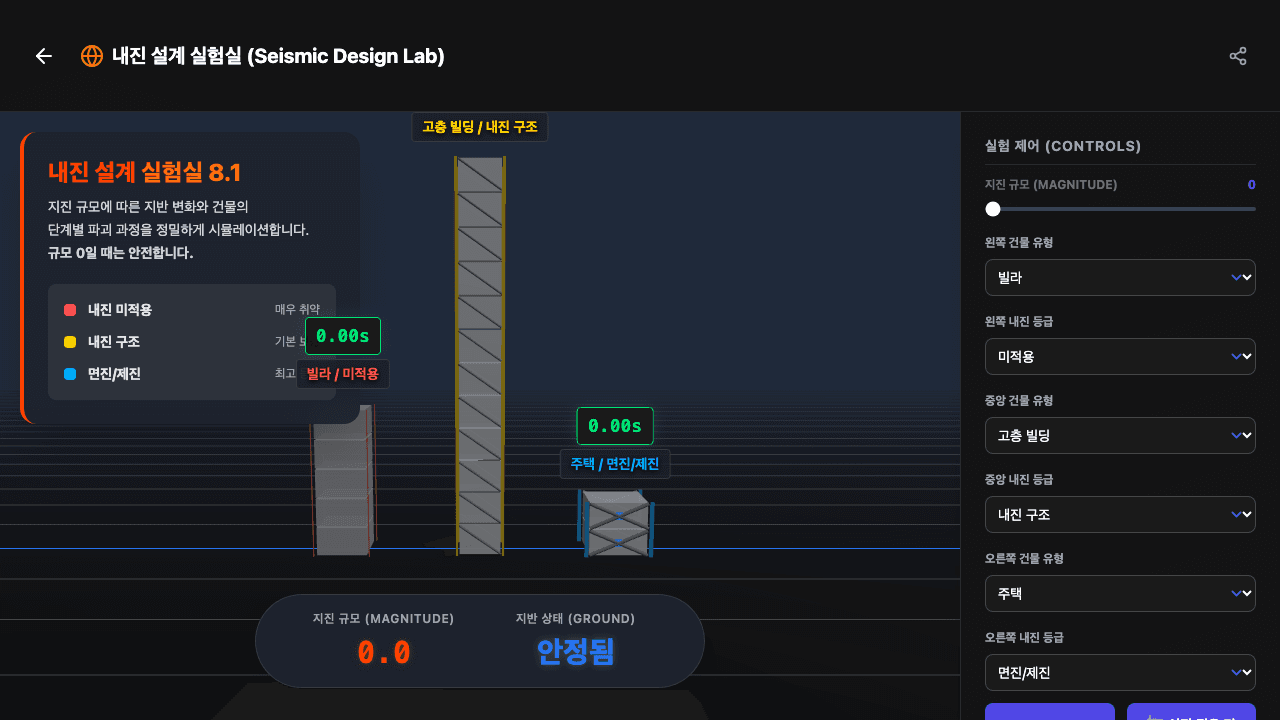Select the 고층 빌딩 / 내진 구조 label

click(x=480, y=127)
